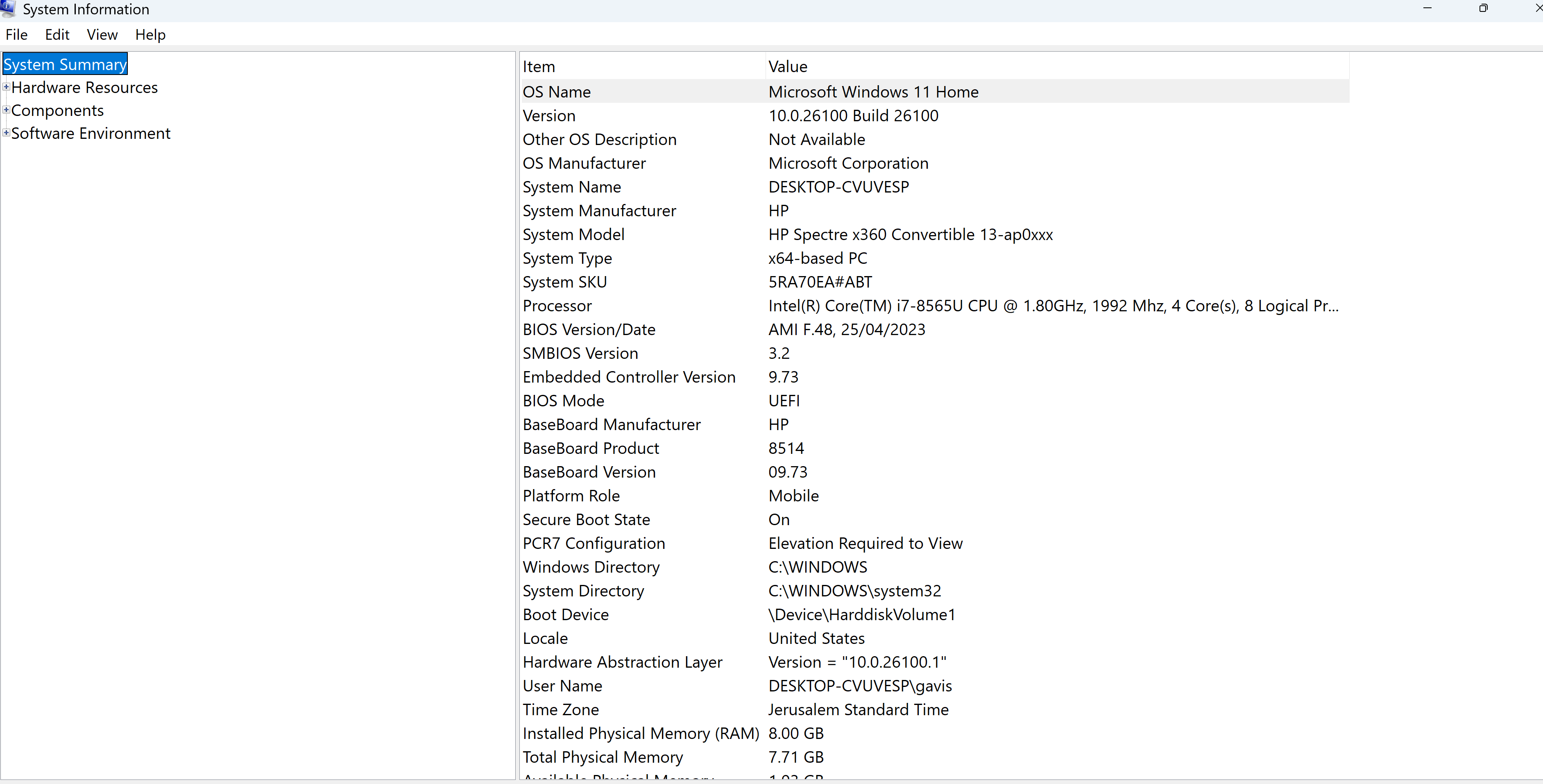Open the Help menu
Viewport: 1543px width, 784px height.
(x=150, y=35)
